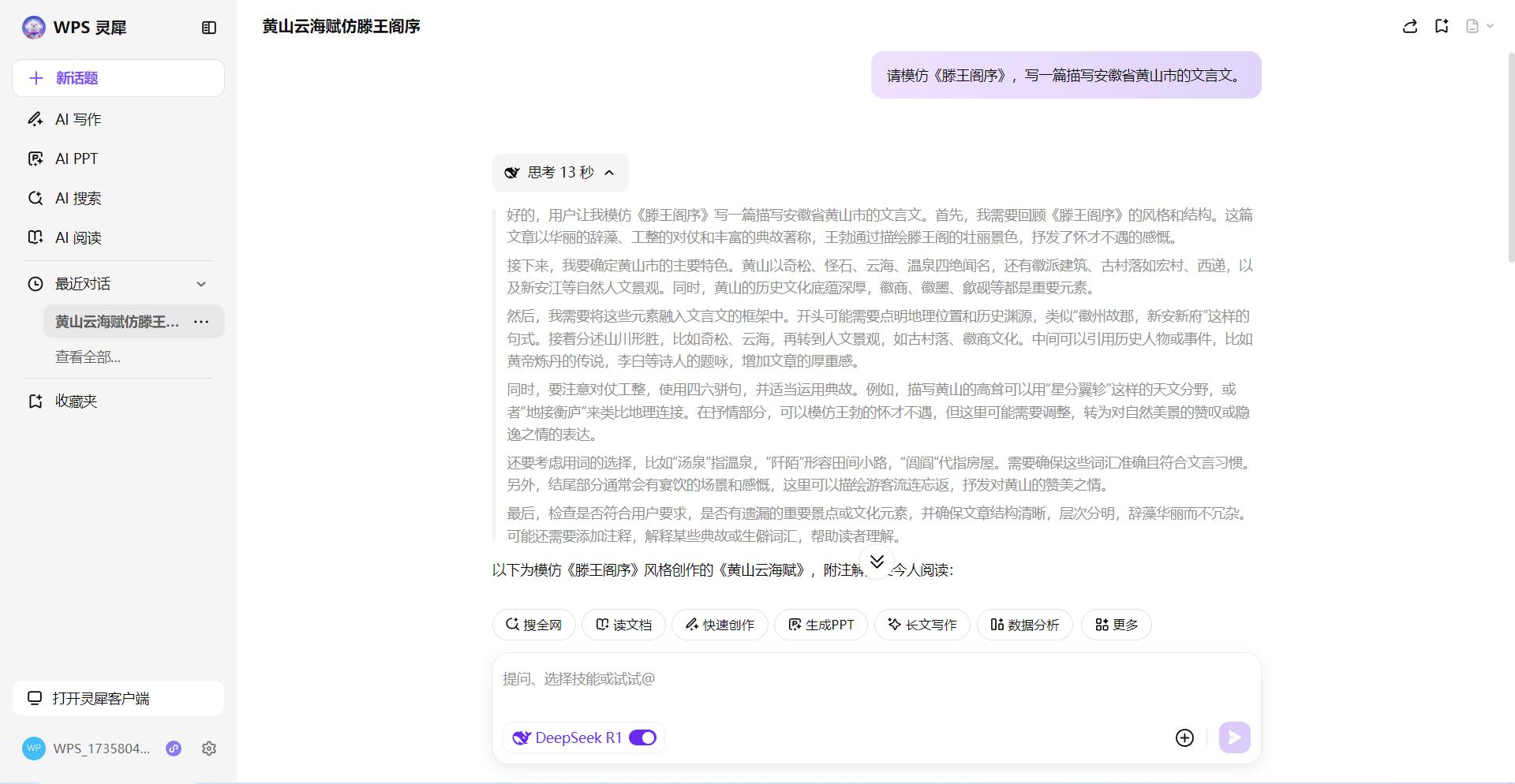Toggle the DeepSeek R1 switch off
Screen dimensions: 1515x784
[x=642, y=737]
